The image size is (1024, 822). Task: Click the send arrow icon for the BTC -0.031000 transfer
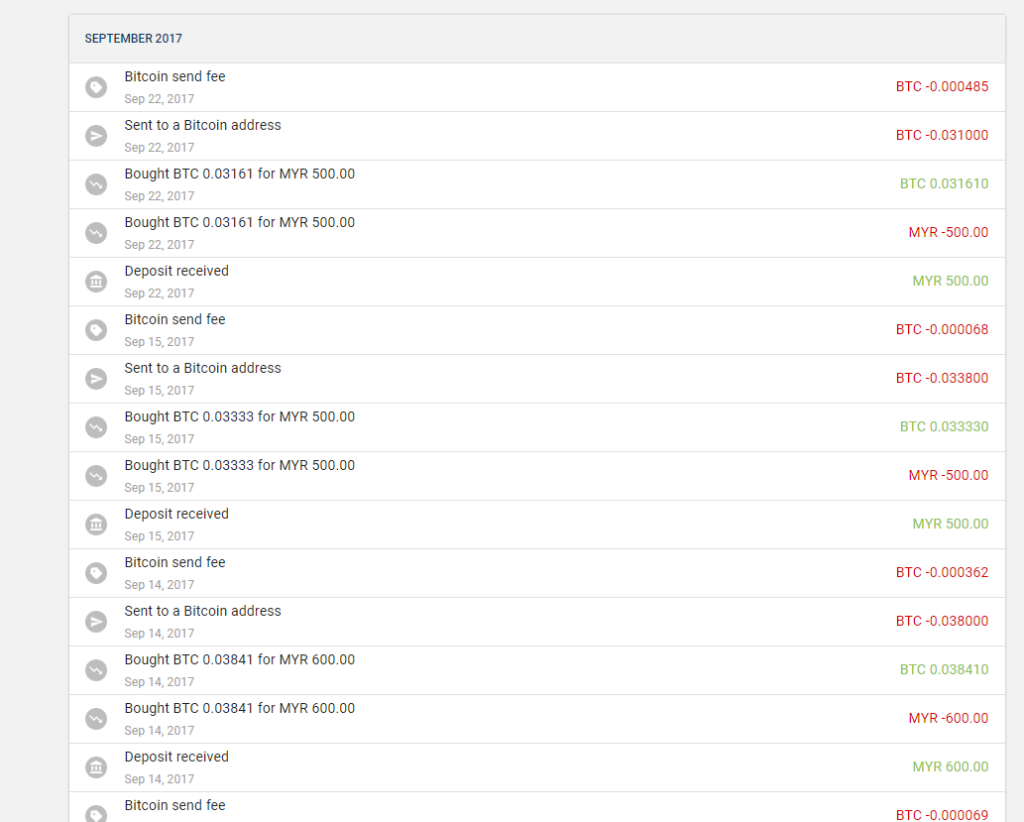click(x=96, y=136)
